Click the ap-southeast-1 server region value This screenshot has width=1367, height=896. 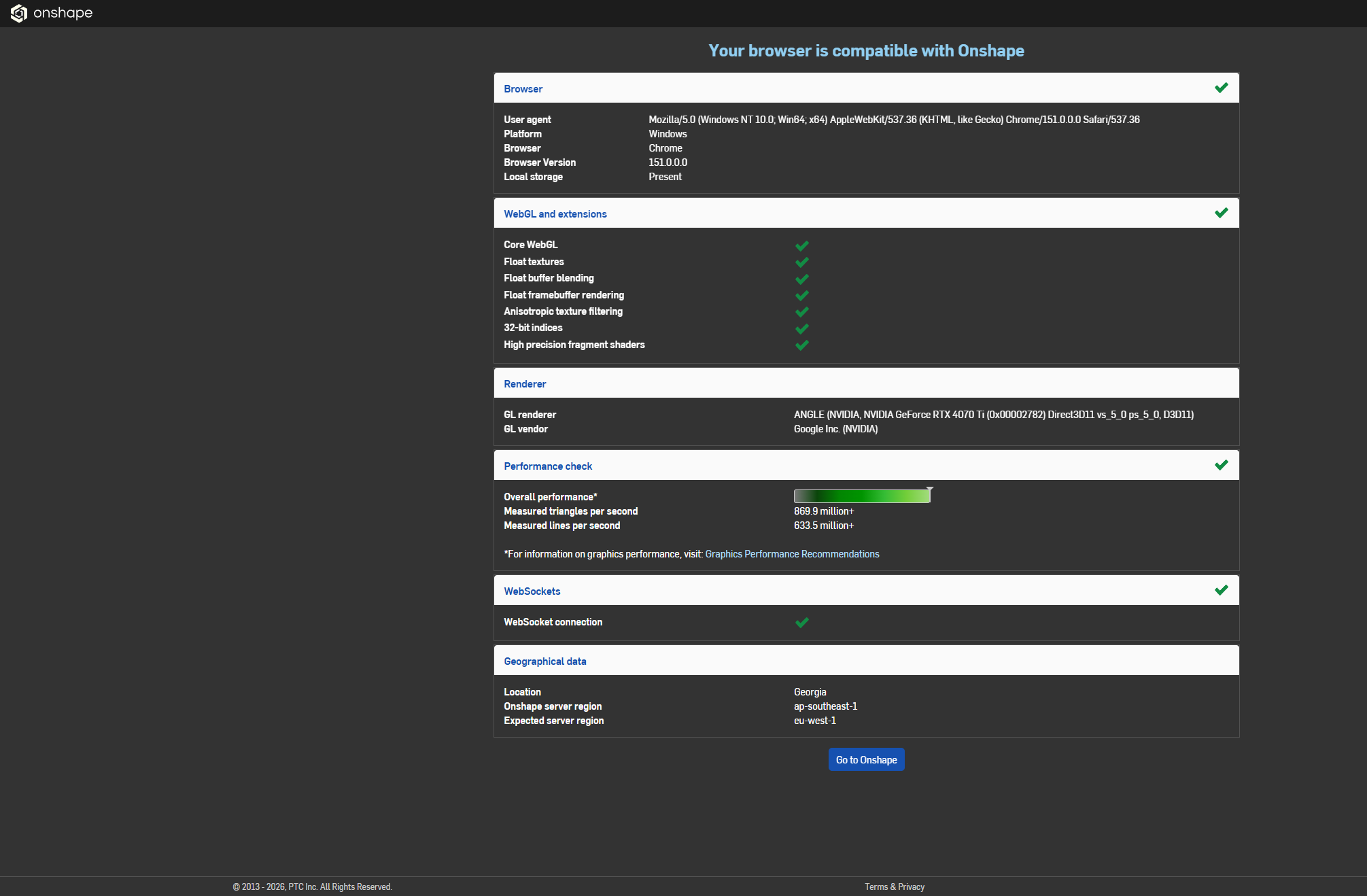point(825,706)
